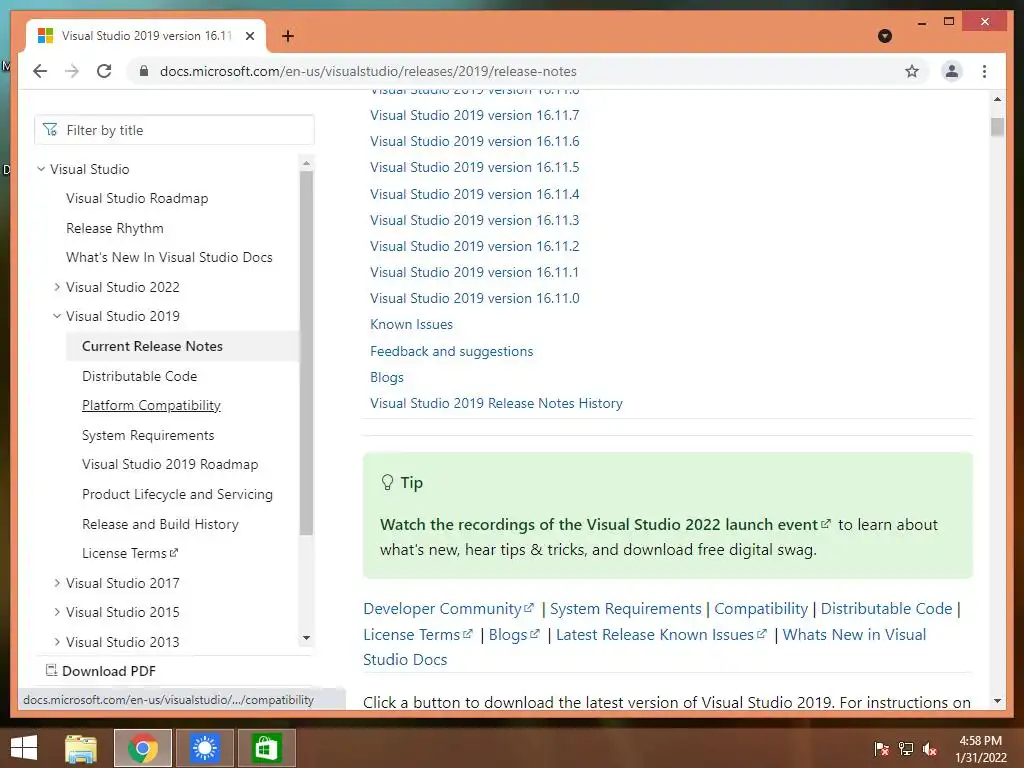Image resolution: width=1024 pixels, height=768 pixels.
Task: Open the Chrome profile avatar icon
Action: coord(952,71)
